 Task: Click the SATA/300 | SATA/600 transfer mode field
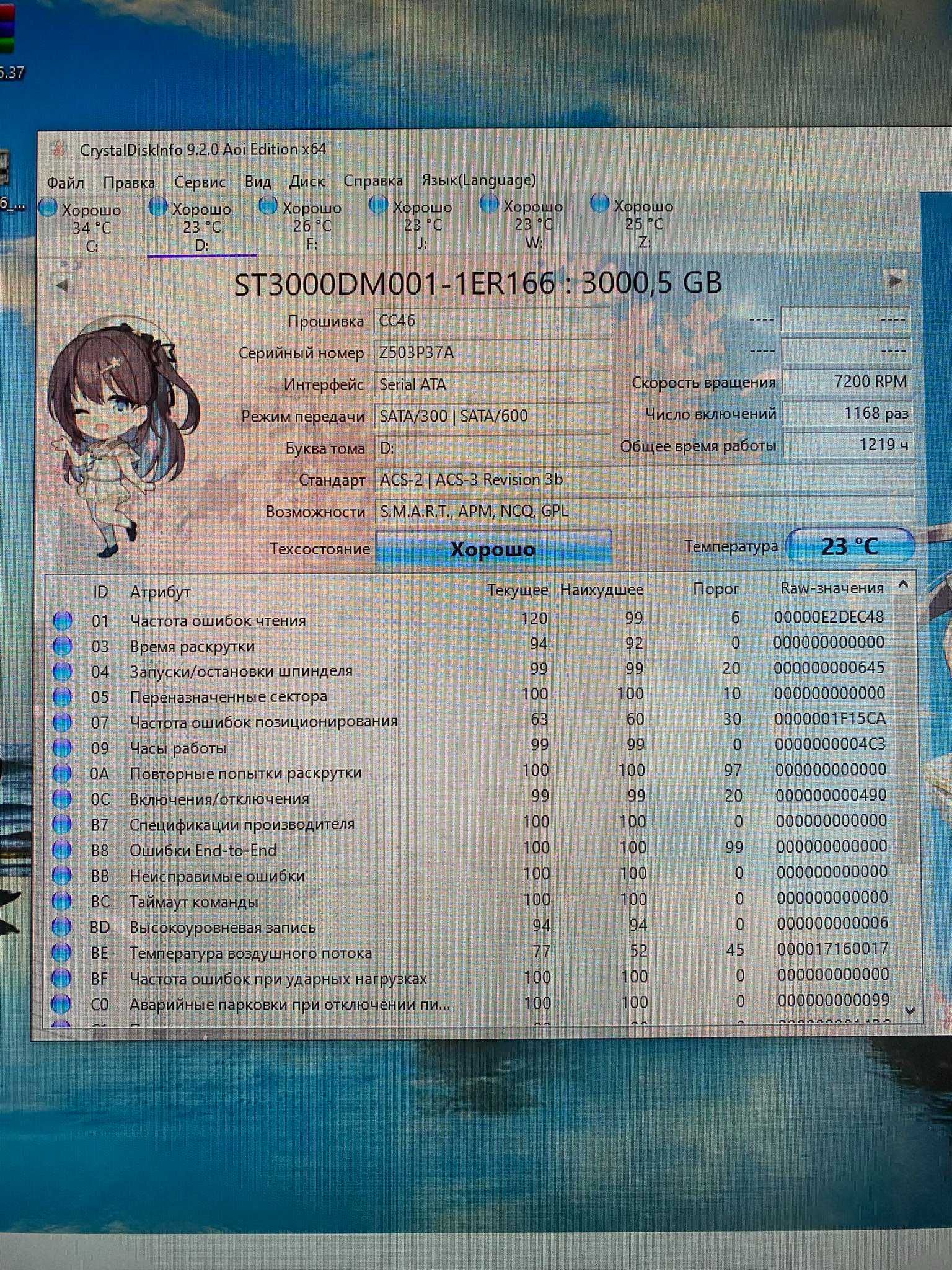[x=492, y=416]
